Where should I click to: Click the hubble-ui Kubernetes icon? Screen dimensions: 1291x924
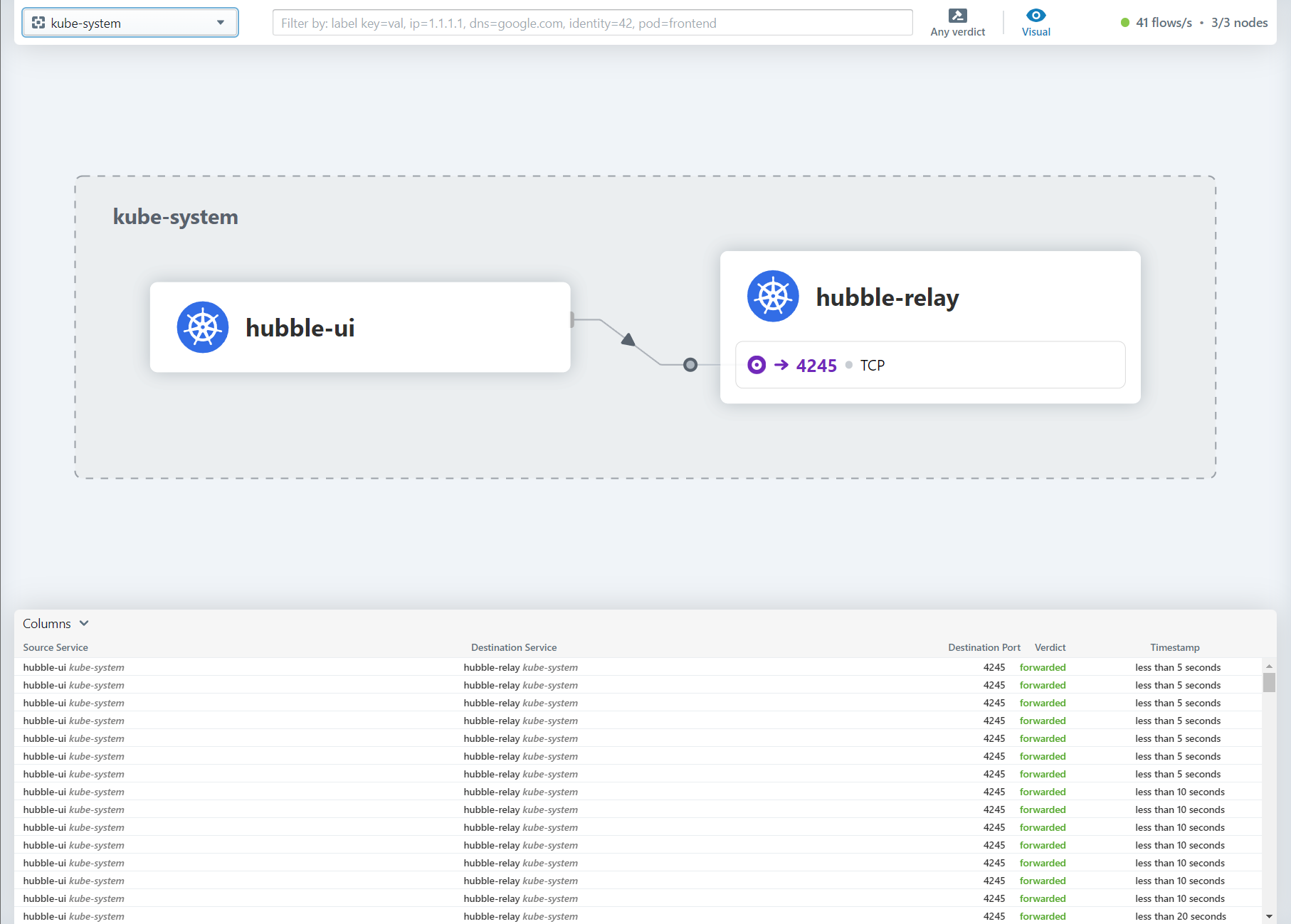pos(203,327)
